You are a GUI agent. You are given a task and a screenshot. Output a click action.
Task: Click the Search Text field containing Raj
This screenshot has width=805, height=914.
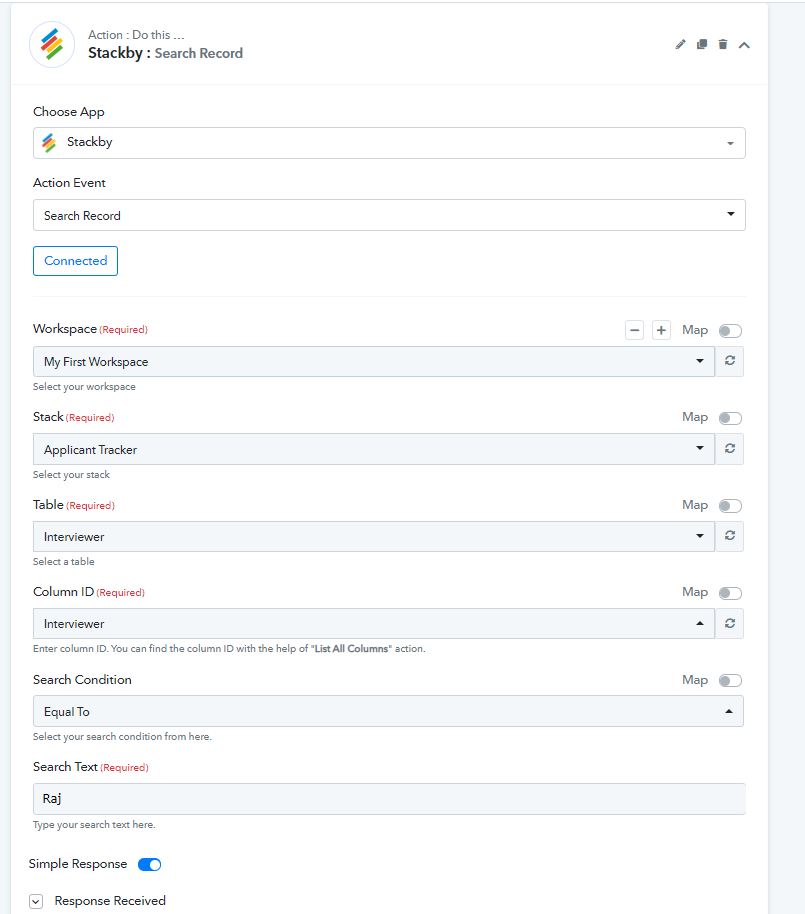pos(389,799)
